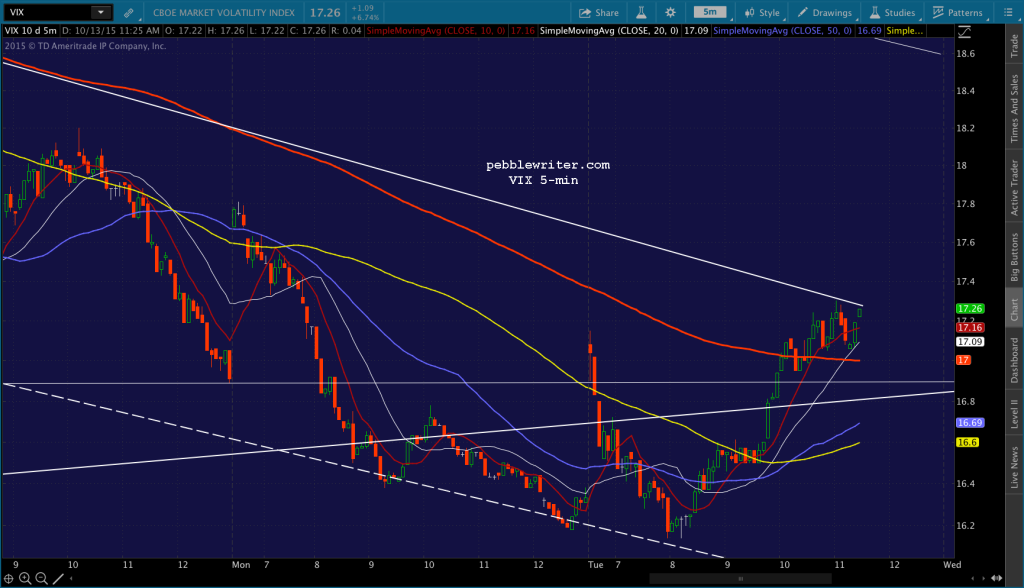Open the Active Trader side tab
This screenshot has height=588, width=1024.
click(x=1014, y=188)
